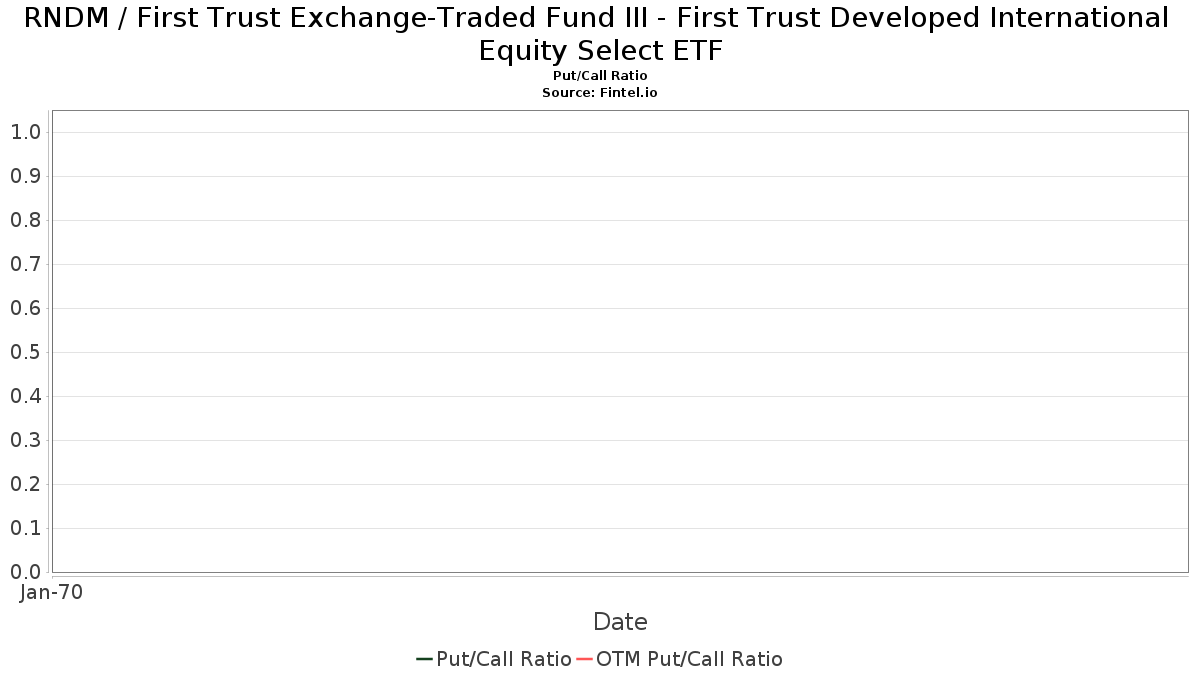This screenshot has height=675, width=1200.
Task: Click the 0.4 y-axis label
Action: [x=25, y=396]
